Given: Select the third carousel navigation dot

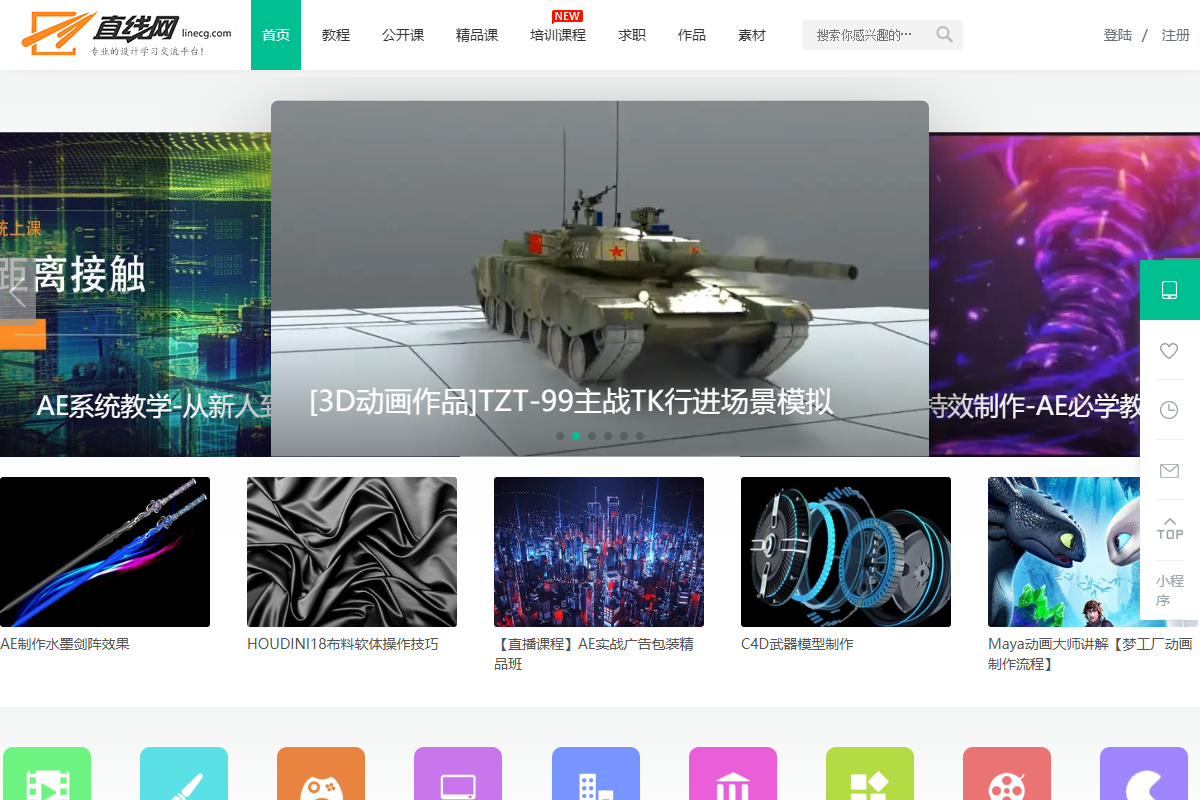Looking at the screenshot, I should (591, 435).
